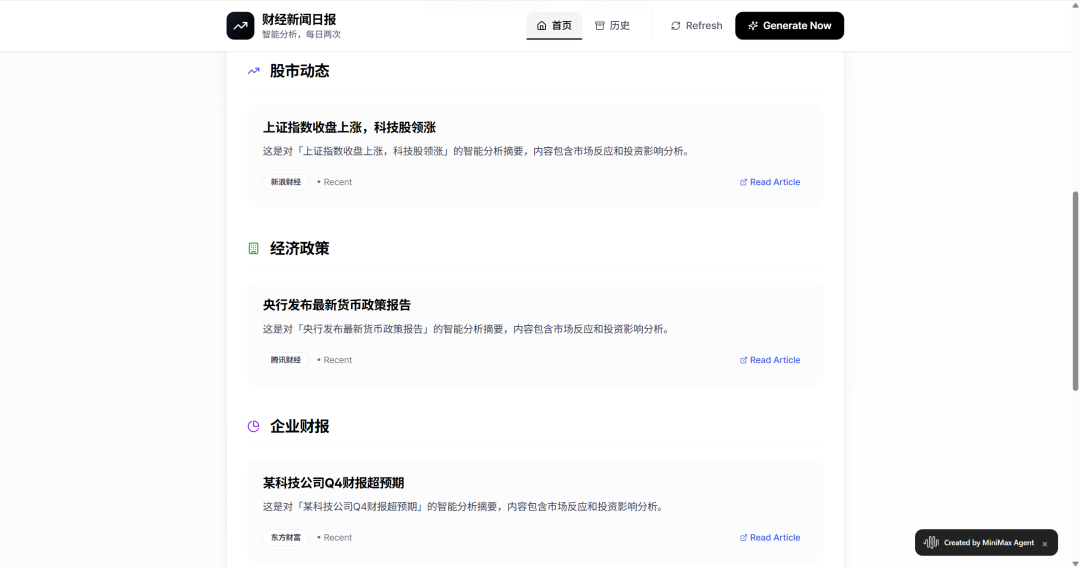Click the 腾讯财经 source tag
This screenshot has height=568, width=1080.
click(286, 359)
